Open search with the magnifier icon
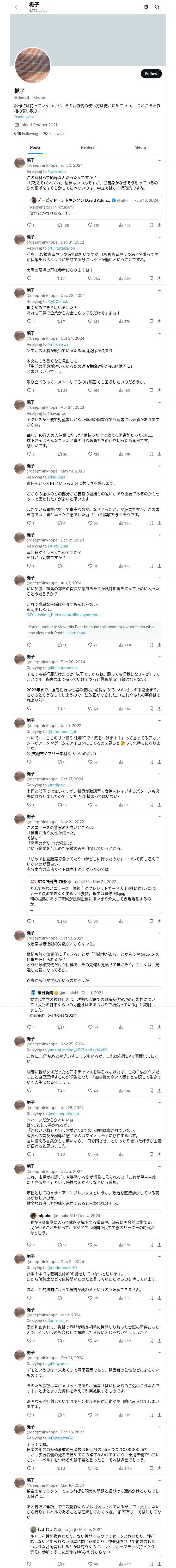The width and height of the screenshot is (176, 1568). tap(157, 7)
